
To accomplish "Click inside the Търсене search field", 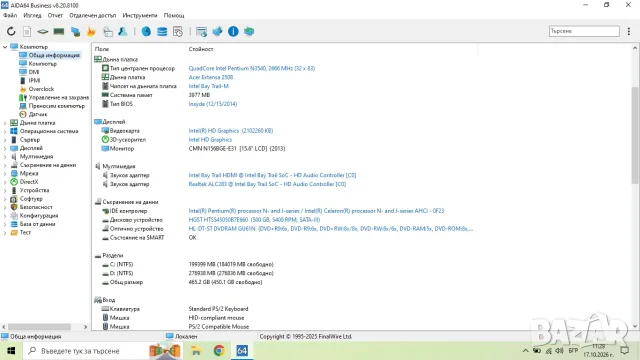I will click(584, 31).
